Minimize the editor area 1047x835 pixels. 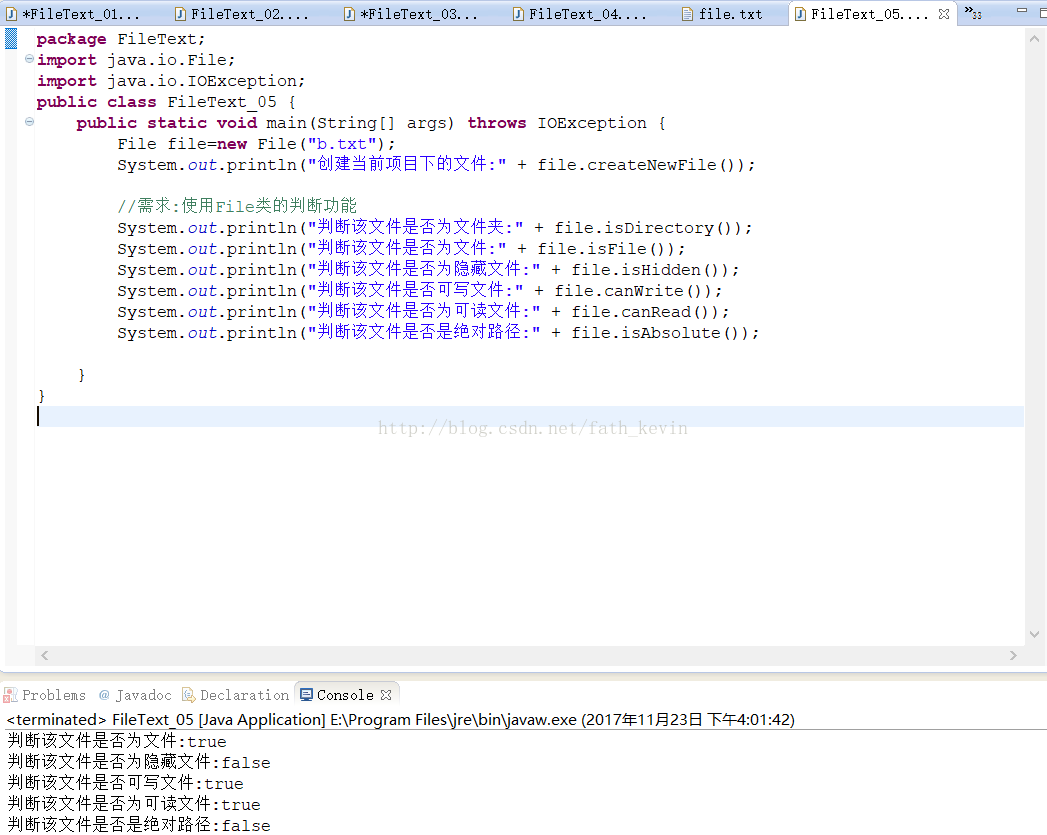1022,10
